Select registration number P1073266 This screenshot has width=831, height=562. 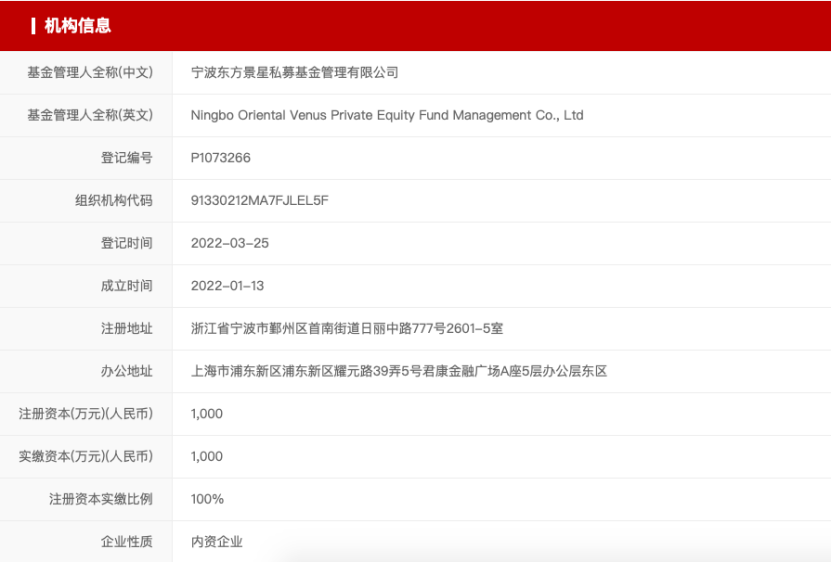click(220, 158)
